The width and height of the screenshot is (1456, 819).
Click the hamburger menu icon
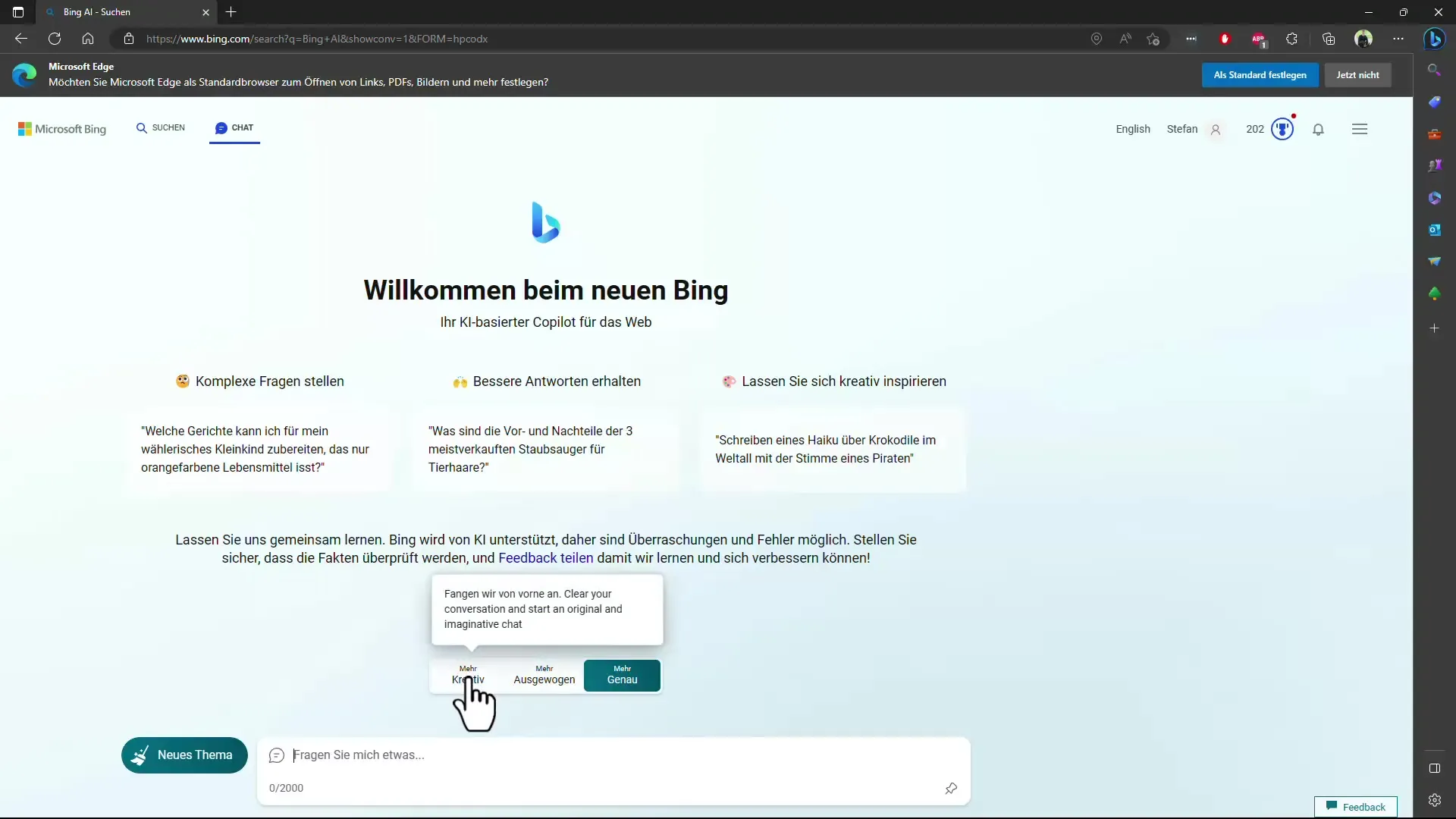coord(1359,129)
